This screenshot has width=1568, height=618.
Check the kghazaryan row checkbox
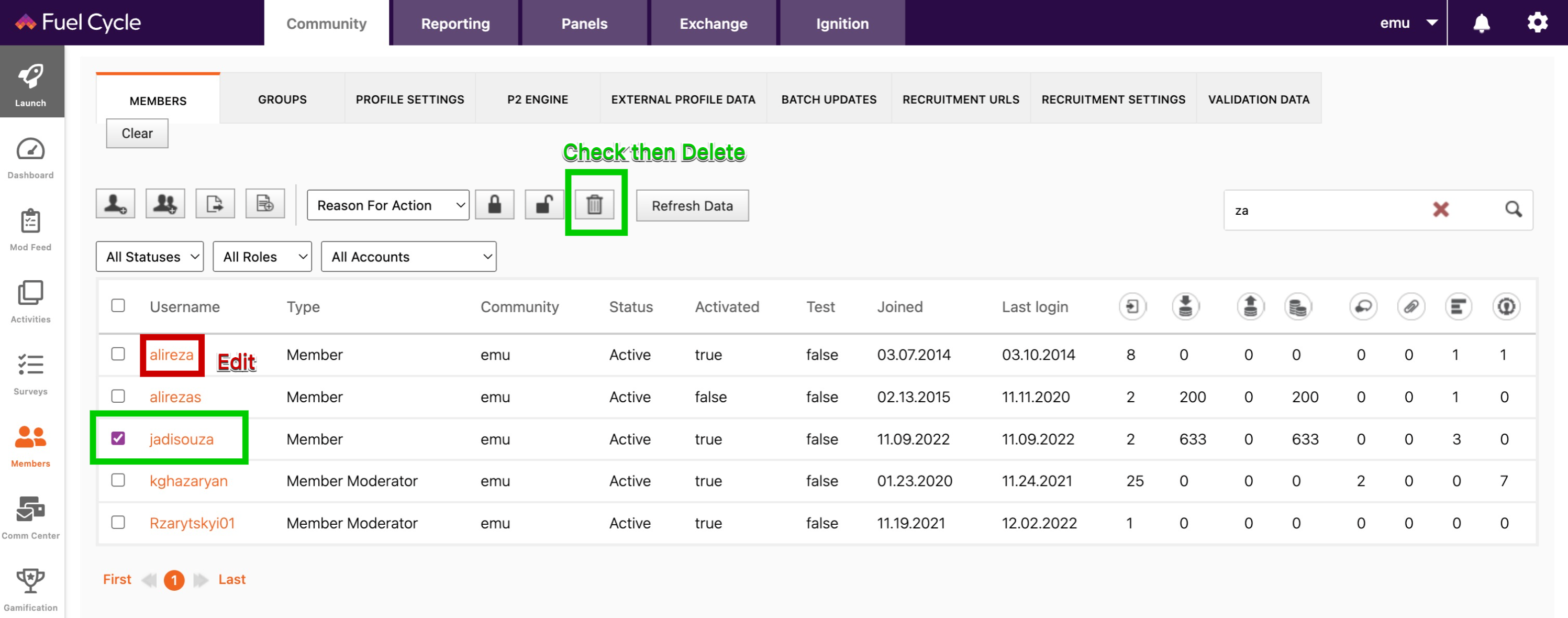(118, 480)
